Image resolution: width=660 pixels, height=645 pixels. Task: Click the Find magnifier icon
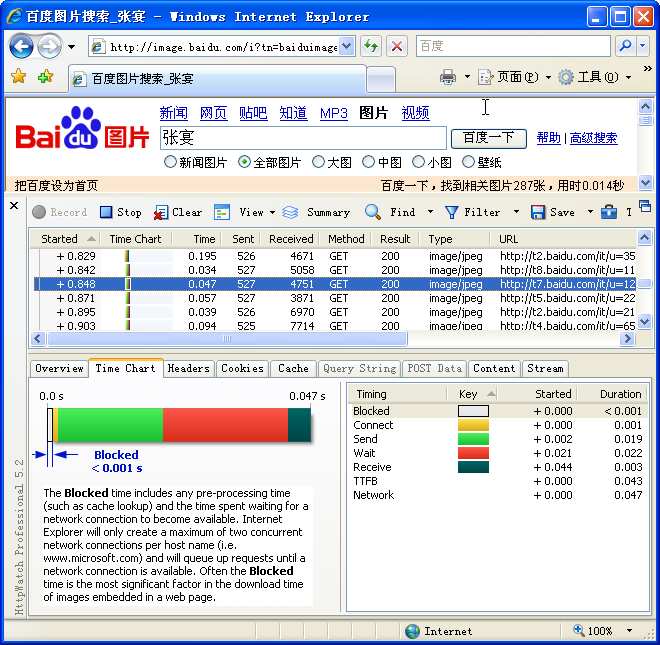[373, 212]
